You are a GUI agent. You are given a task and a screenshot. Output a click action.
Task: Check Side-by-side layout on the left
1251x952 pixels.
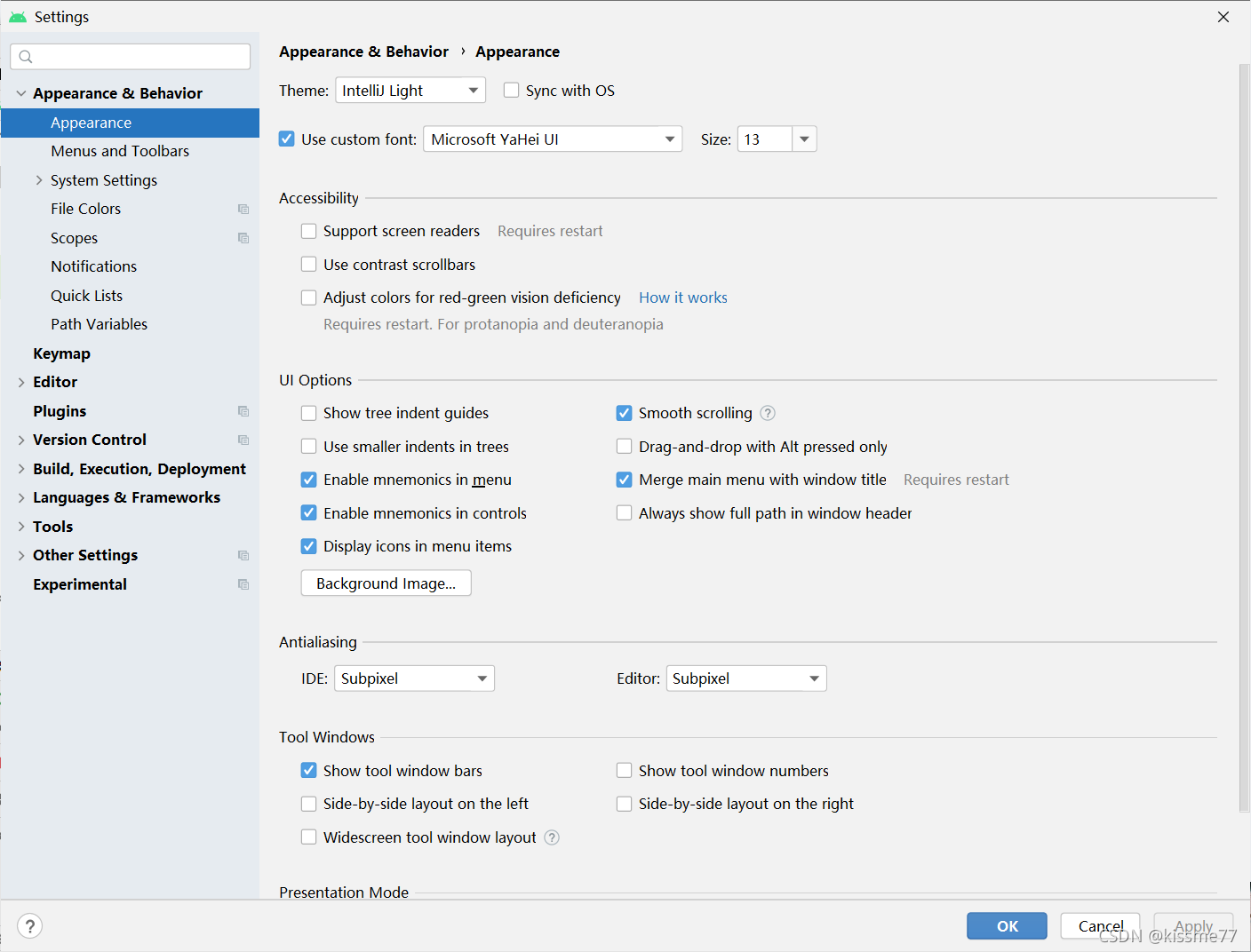tap(308, 804)
